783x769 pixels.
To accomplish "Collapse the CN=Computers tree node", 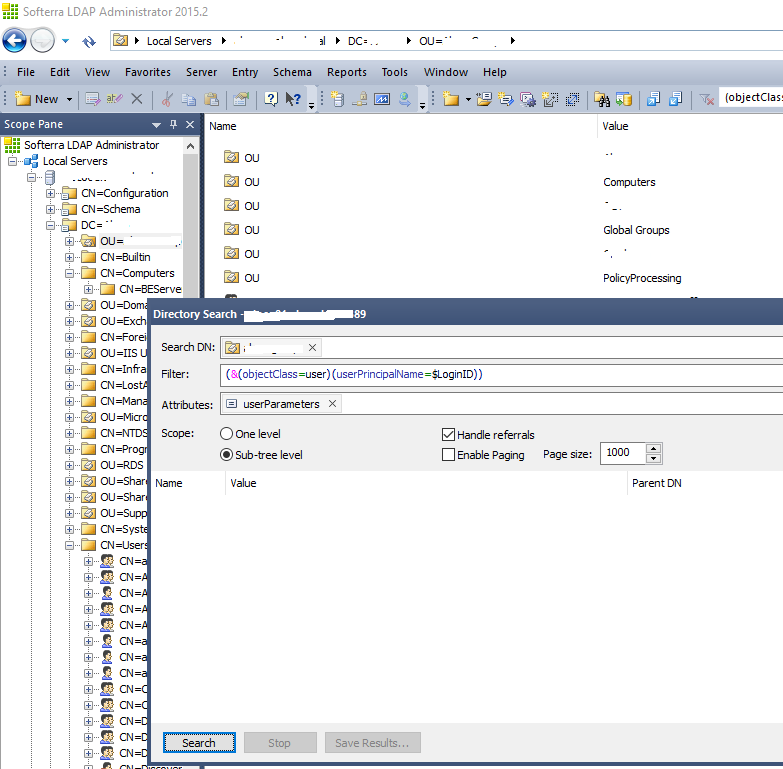I will (70, 273).
